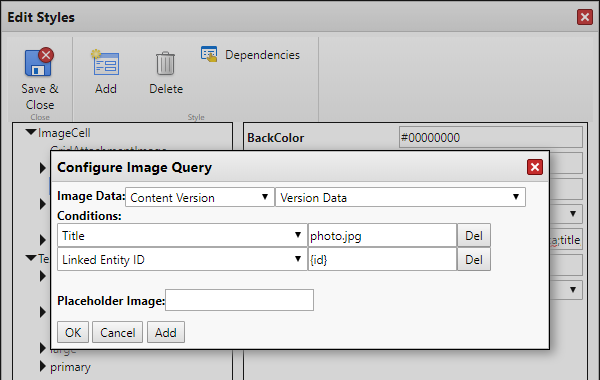Image resolution: width=600 pixels, height=380 pixels.
Task: Expand the primary tree node
Action: (43, 366)
